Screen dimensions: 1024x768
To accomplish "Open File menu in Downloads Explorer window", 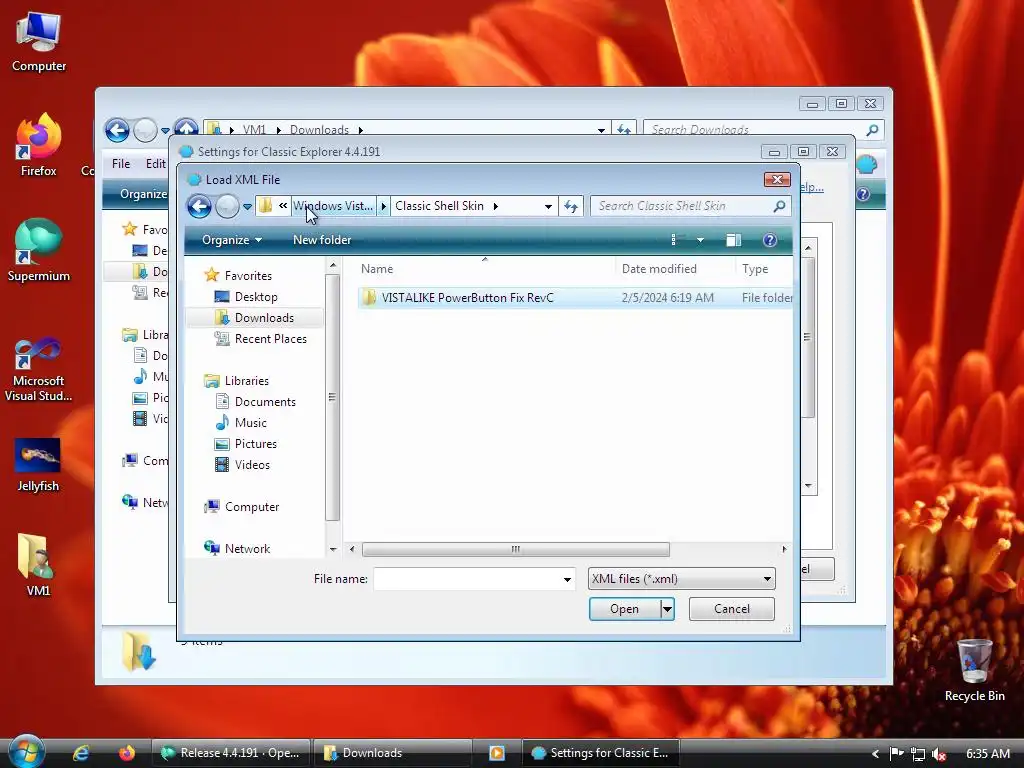I will pyautogui.click(x=121, y=164).
